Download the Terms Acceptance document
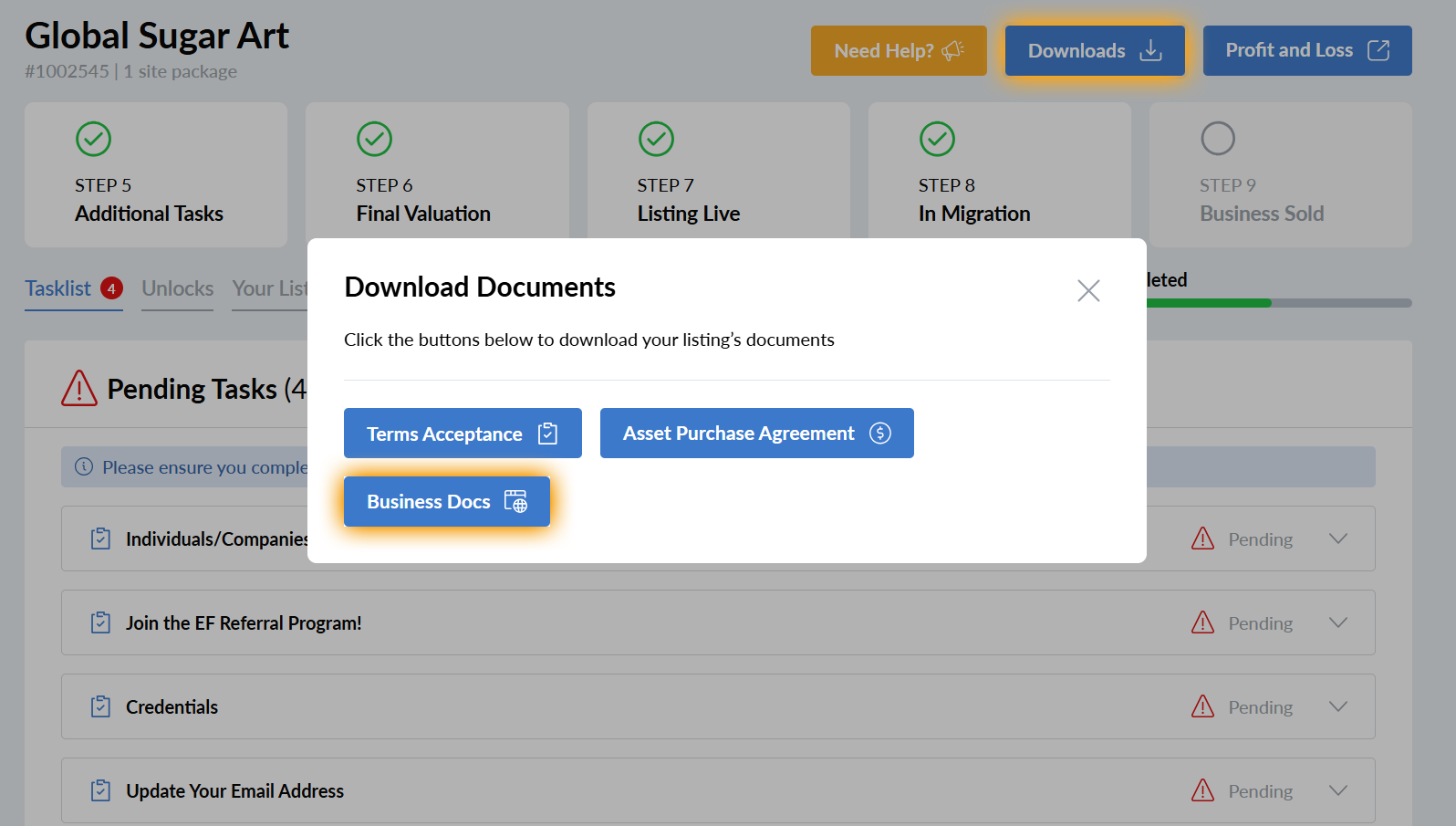The height and width of the screenshot is (826, 1456). 462,434
